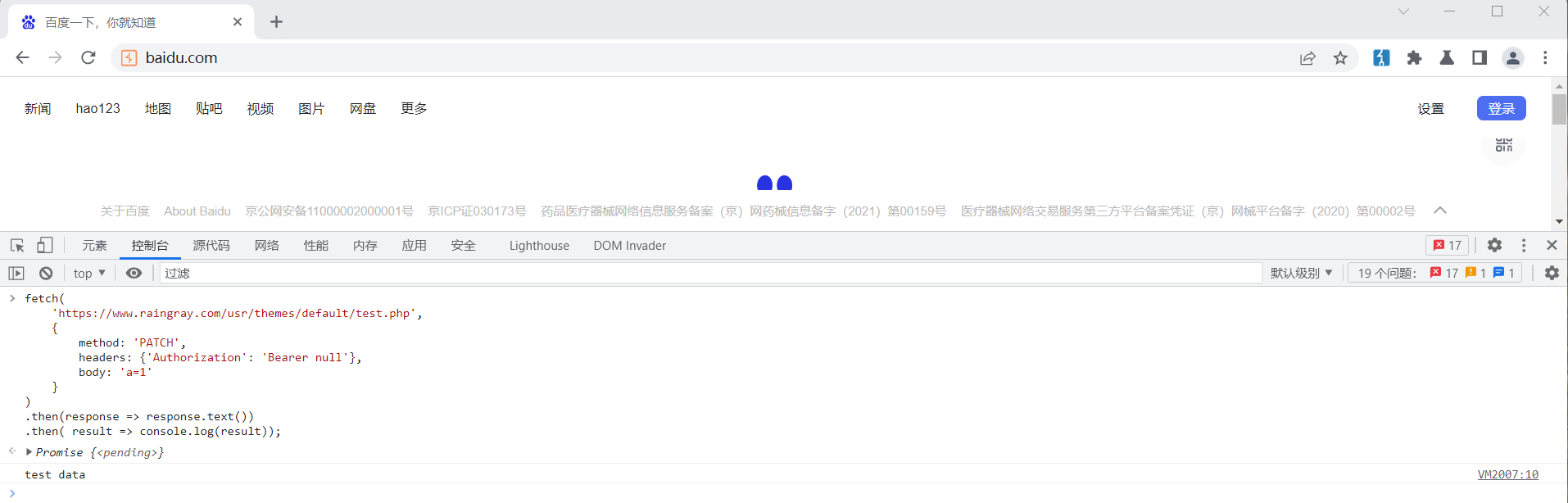This screenshot has width=1568, height=503.
Task: Collapse the footer with the up chevron
Action: (1440, 211)
